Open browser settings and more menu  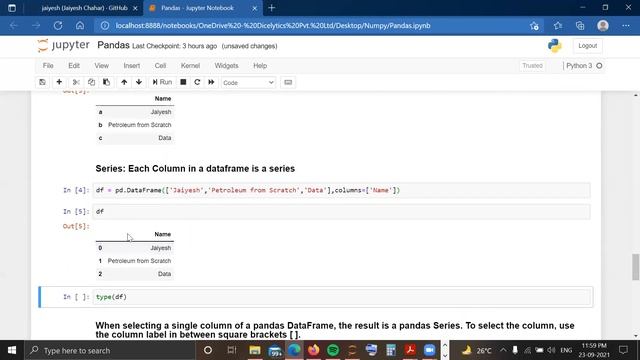[626, 26]
